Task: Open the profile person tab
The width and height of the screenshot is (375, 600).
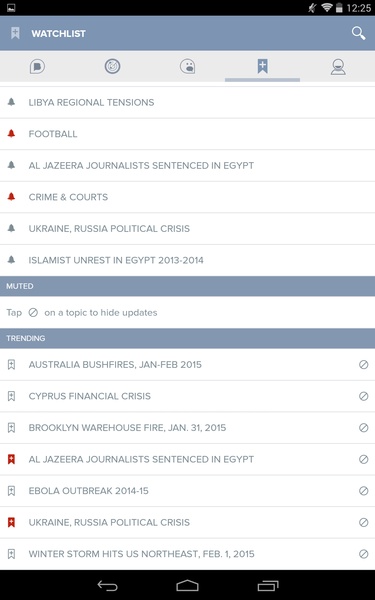Action: click(338, 67)
